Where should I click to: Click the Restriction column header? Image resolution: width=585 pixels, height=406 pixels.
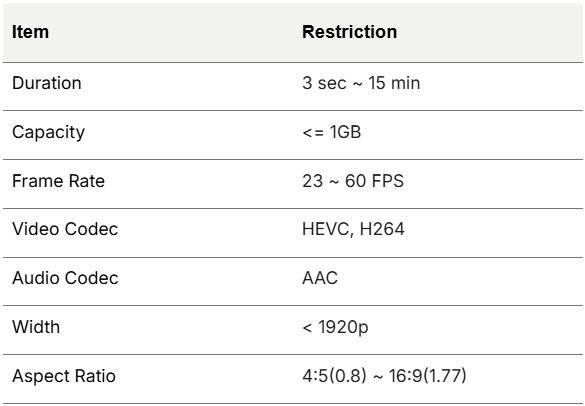click(x=350, y=32)
